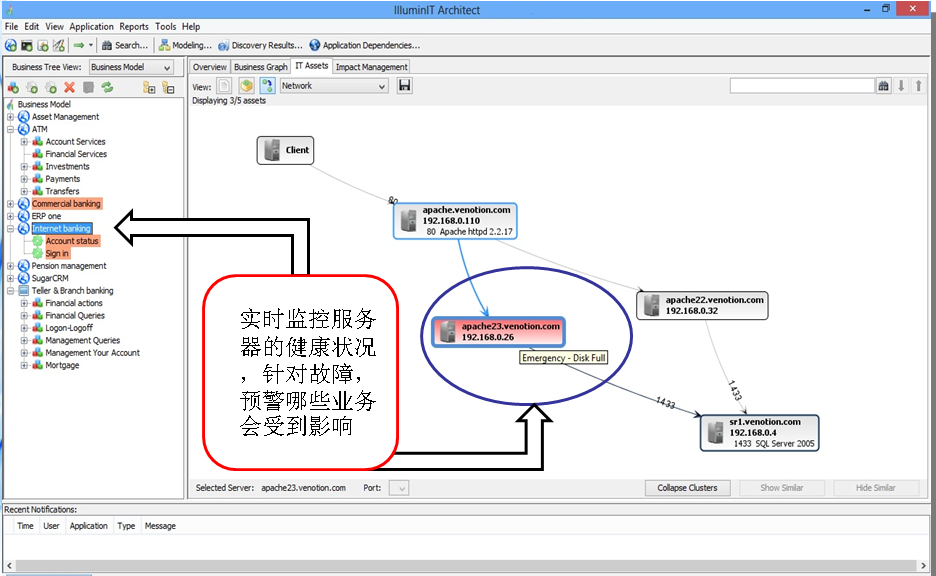The image size is (936, 576).
Task: Click the green refresh tree icon
Action: click(107, 88)
